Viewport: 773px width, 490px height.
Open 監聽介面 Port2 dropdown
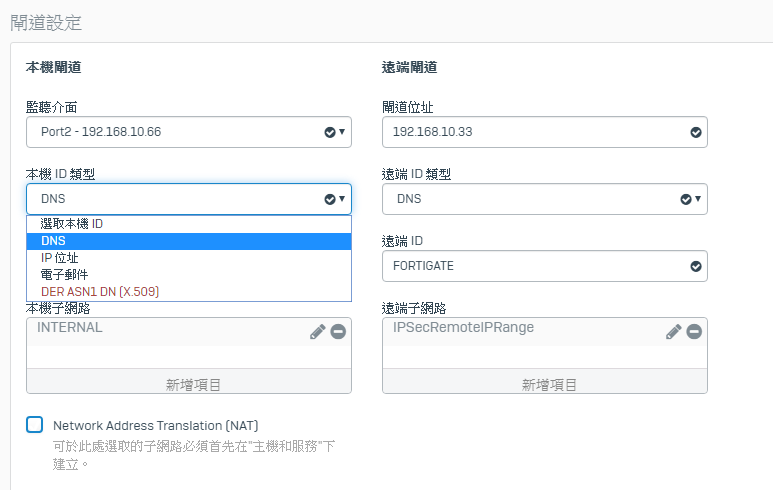188,132
